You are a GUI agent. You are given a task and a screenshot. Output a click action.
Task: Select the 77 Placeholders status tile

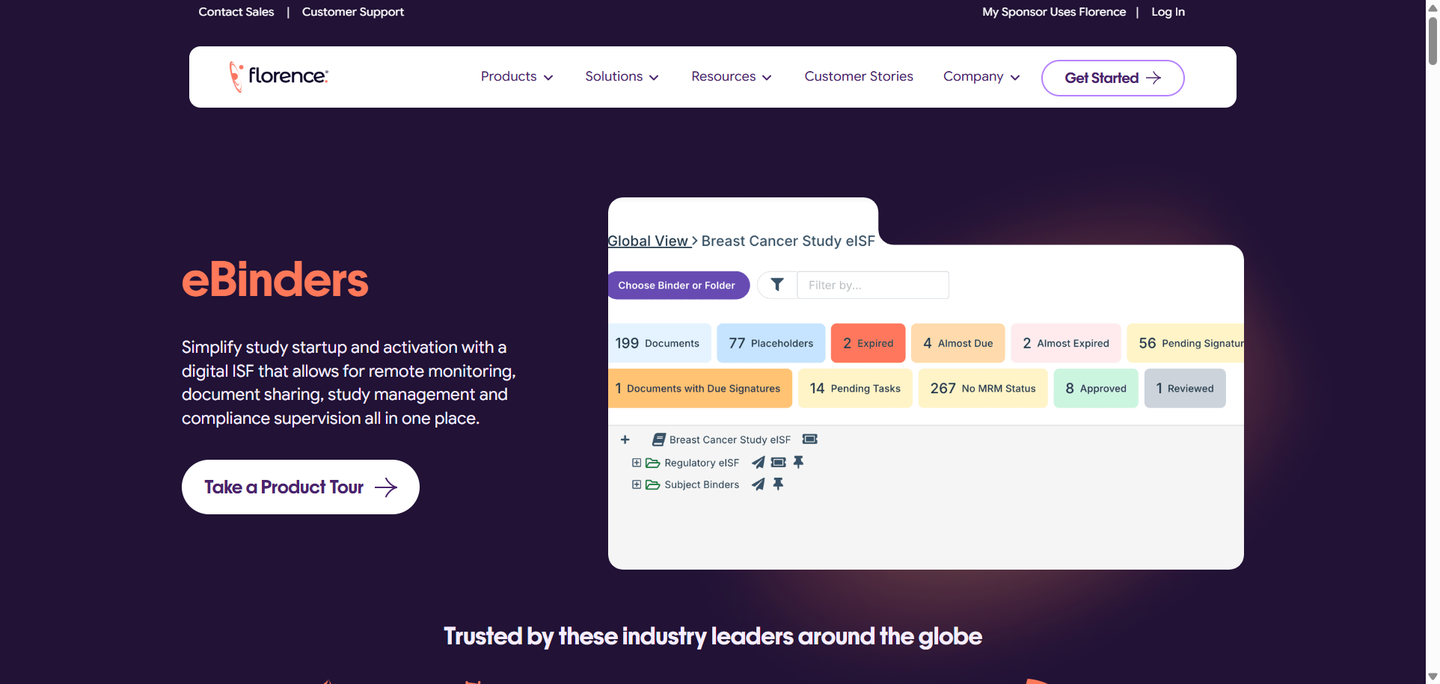771,343
